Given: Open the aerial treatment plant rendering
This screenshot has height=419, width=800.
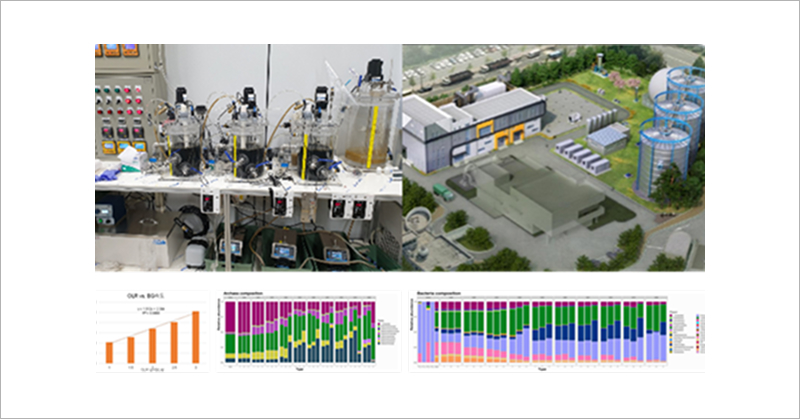Looking at the screenshot, I should (x=552, y=157).
